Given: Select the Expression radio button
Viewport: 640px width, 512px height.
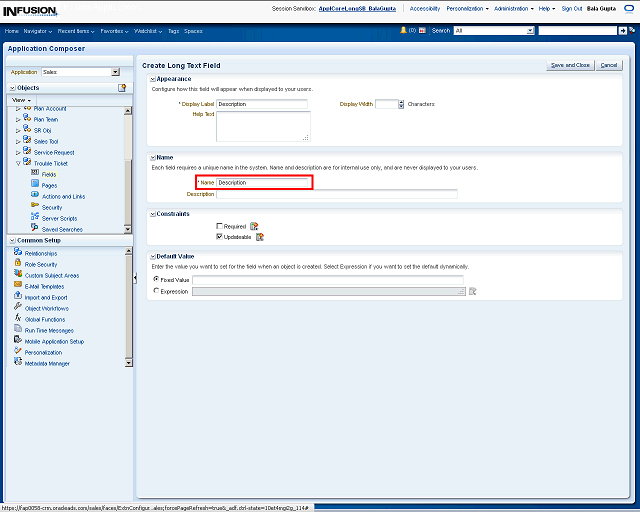Looking at the screenshot, I should tap(155, 291).
